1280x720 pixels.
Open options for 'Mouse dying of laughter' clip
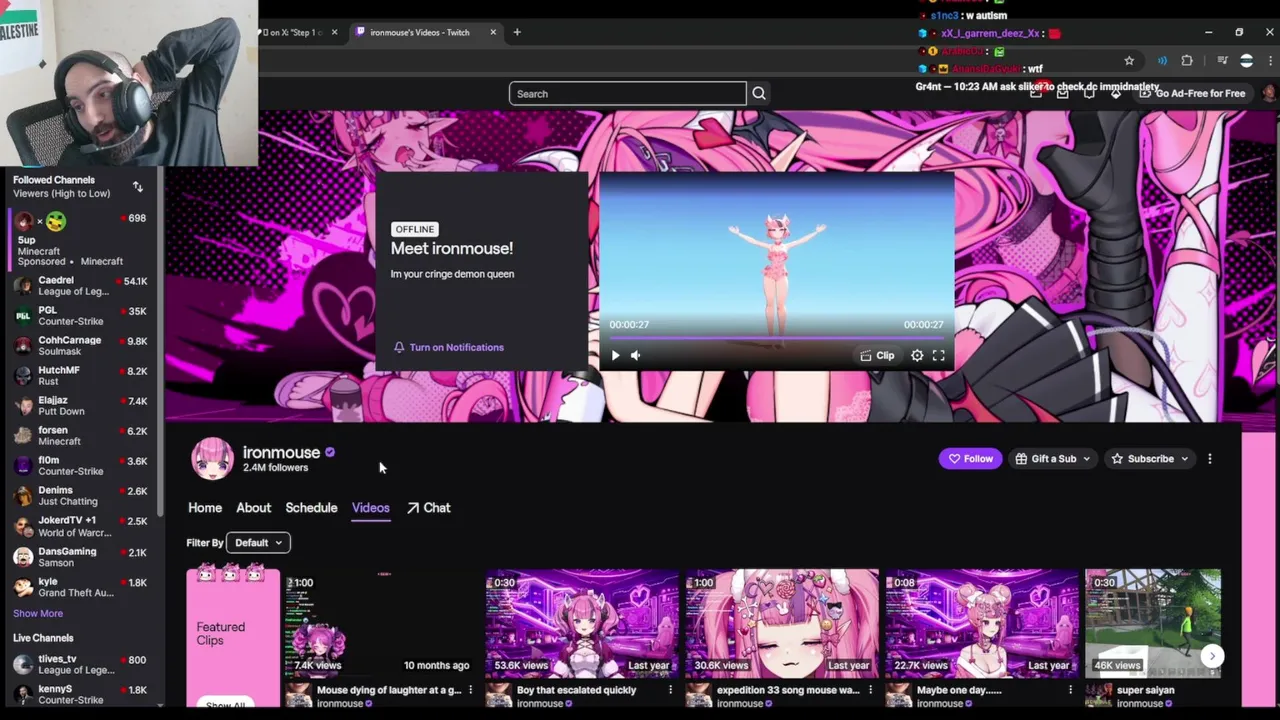click(470, 690)
